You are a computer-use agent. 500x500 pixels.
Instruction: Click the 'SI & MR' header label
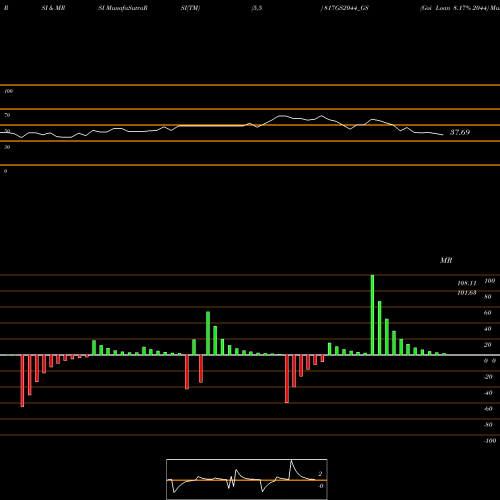point(53,8)
